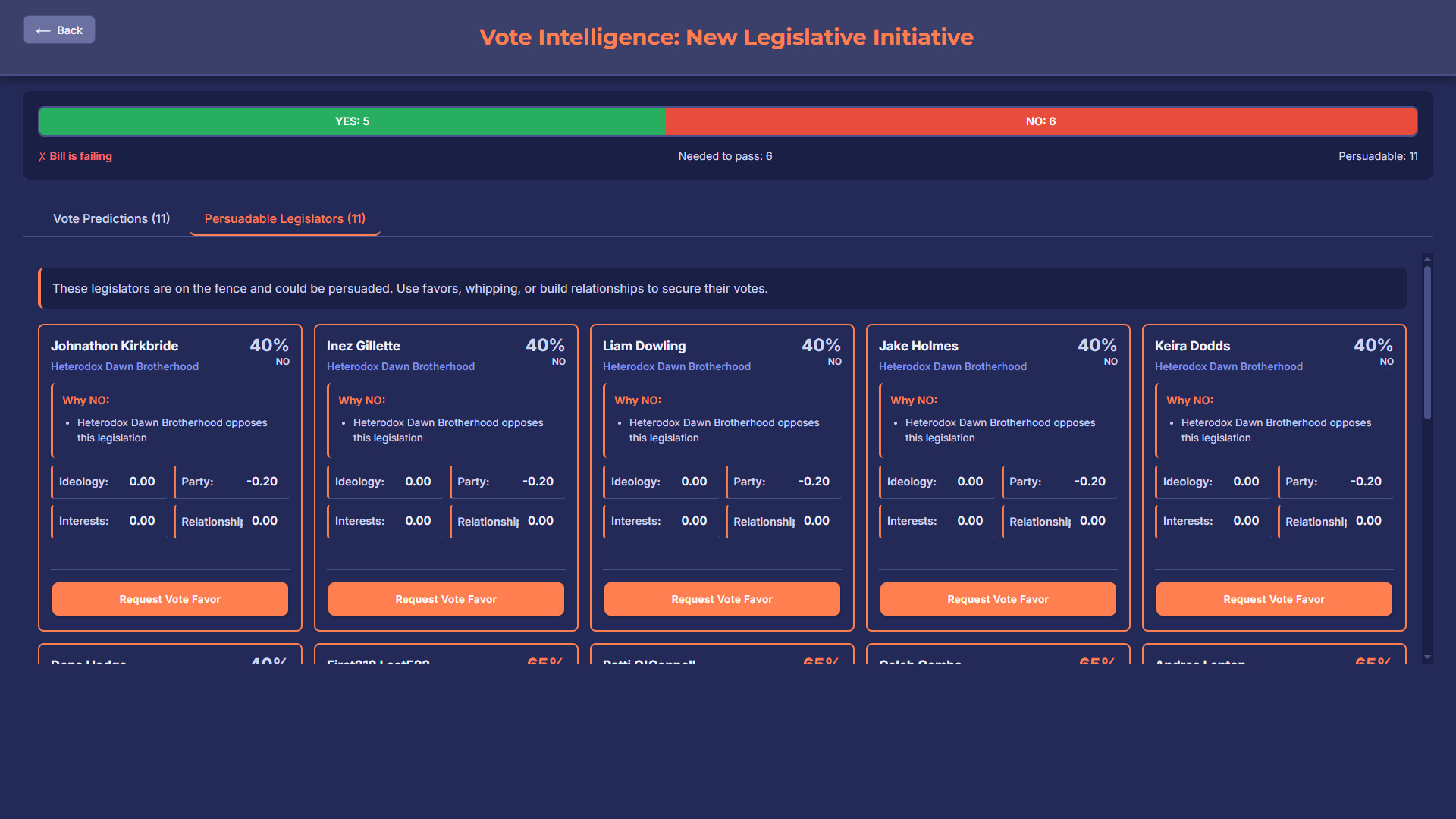
Task: Open the Persuadable Legislators tab
Action: [x=284, y=218]
